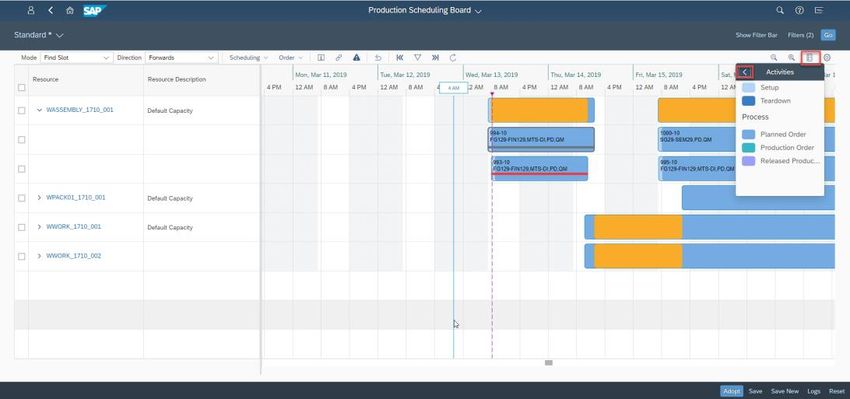850x399 pixels.
Task: Check the WWORK_1710_001 row checkbox
Action: (22, 228)
